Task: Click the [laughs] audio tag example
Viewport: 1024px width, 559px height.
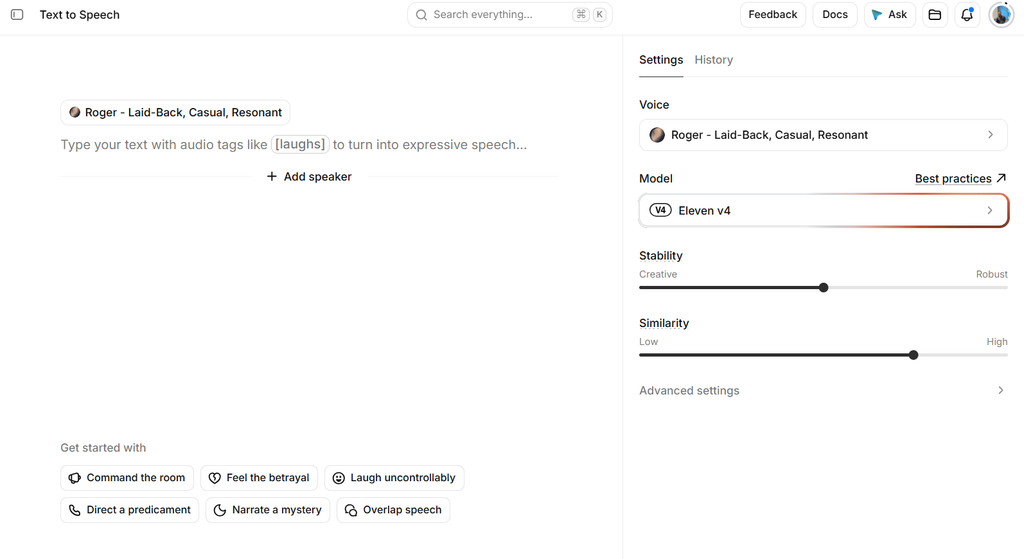Action: 300,144
